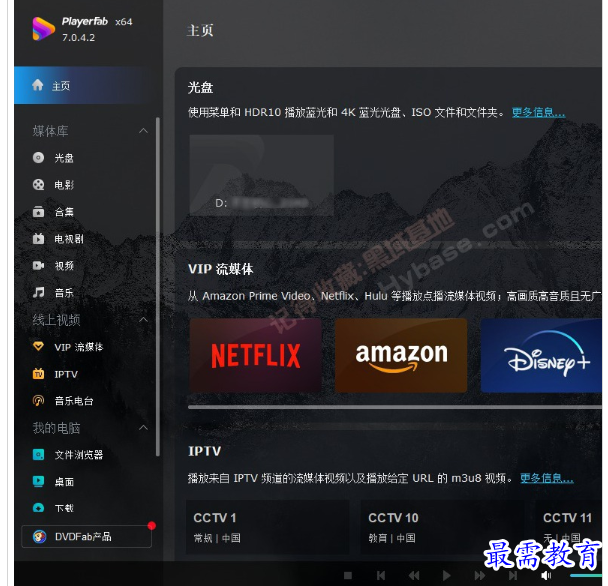Adjust the volume slider
Screen dimensions: 608x586
pos(586,576)
